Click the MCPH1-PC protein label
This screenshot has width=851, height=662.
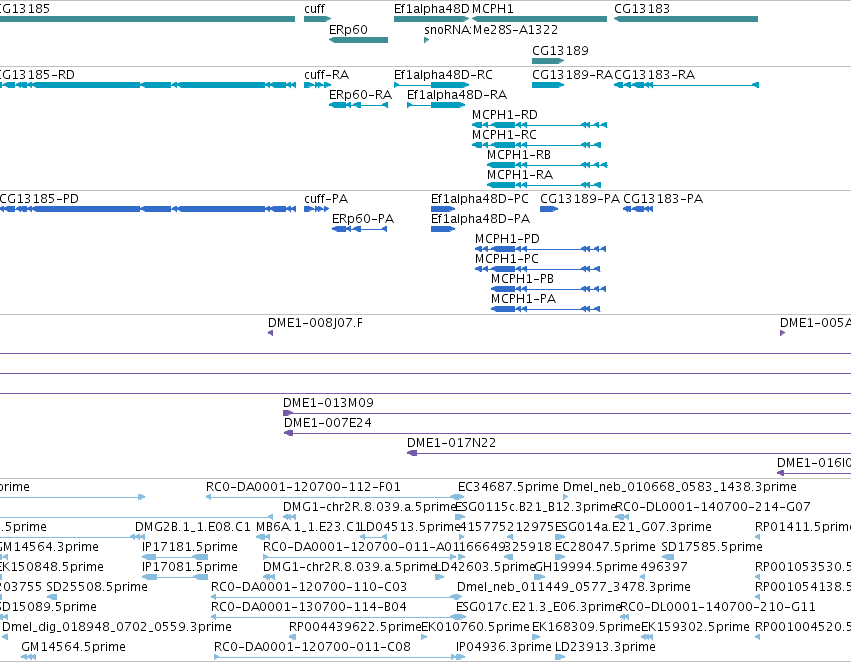pyautogui.click(x=507, y=259)
